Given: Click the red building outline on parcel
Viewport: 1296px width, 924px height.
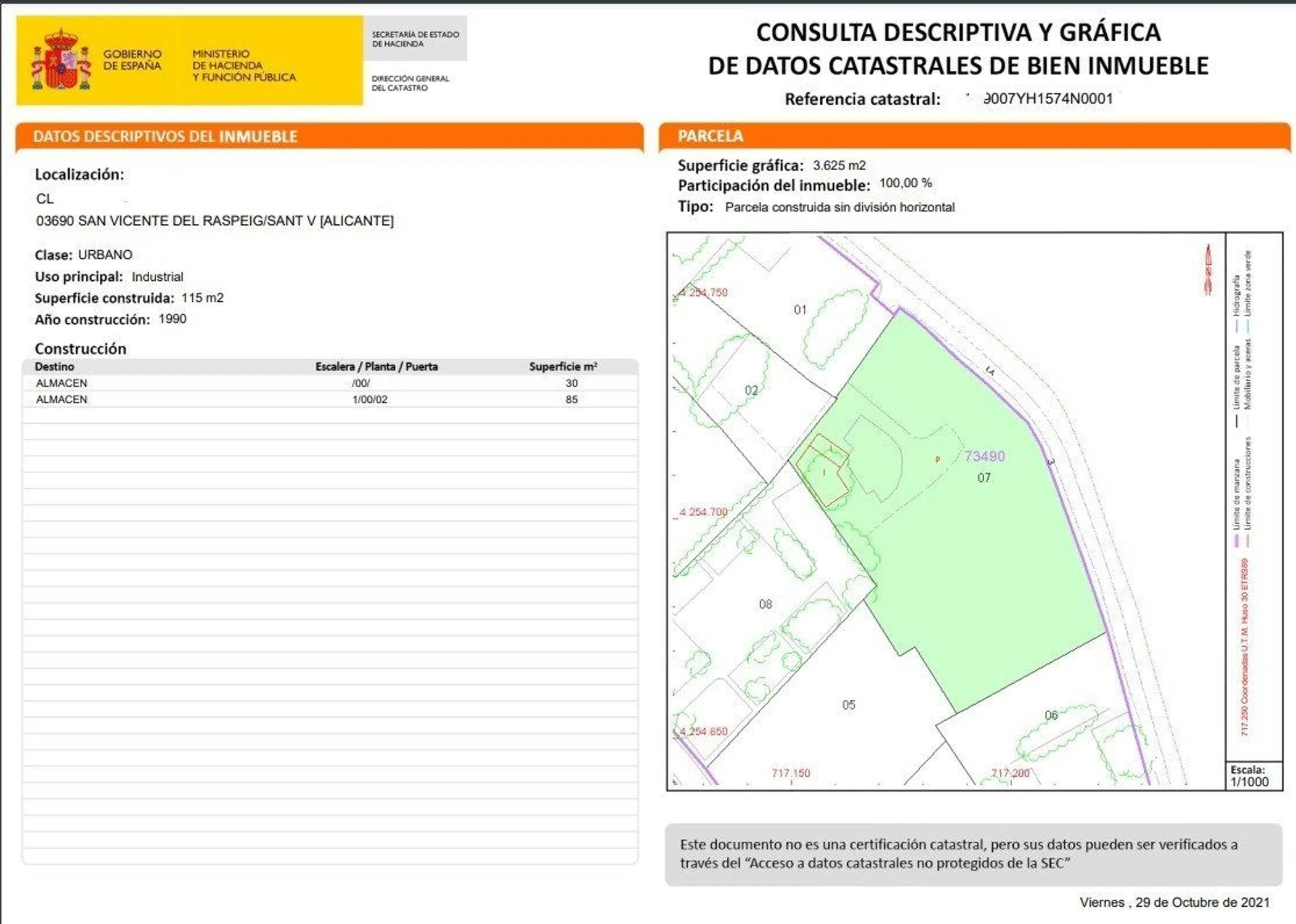Looking at the screenshot, I should point(824,469).
